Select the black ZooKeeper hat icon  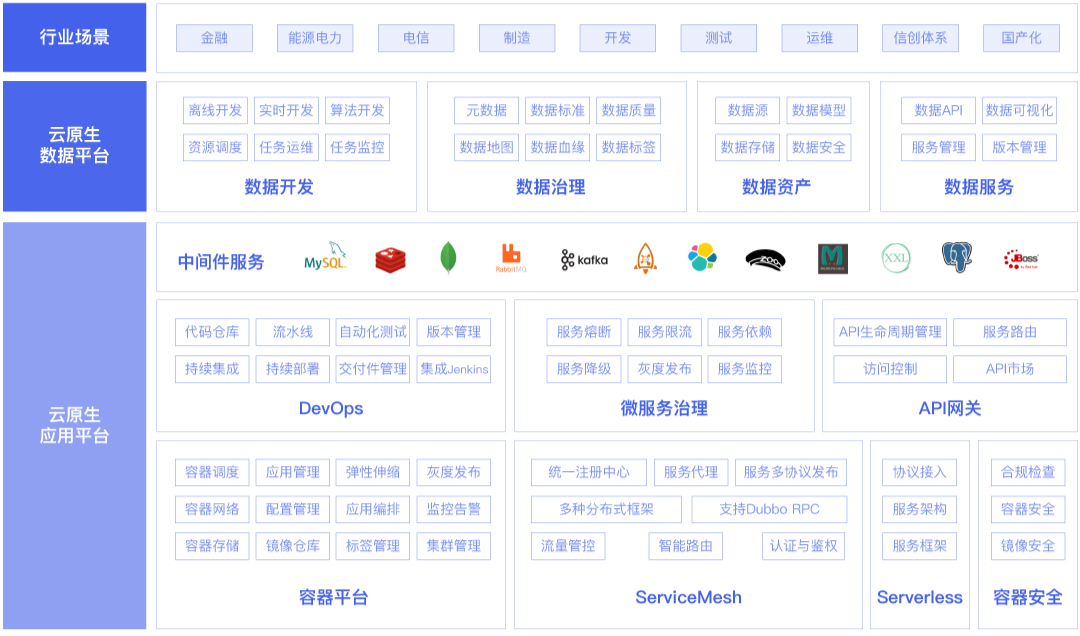click(x=765, y=260)
